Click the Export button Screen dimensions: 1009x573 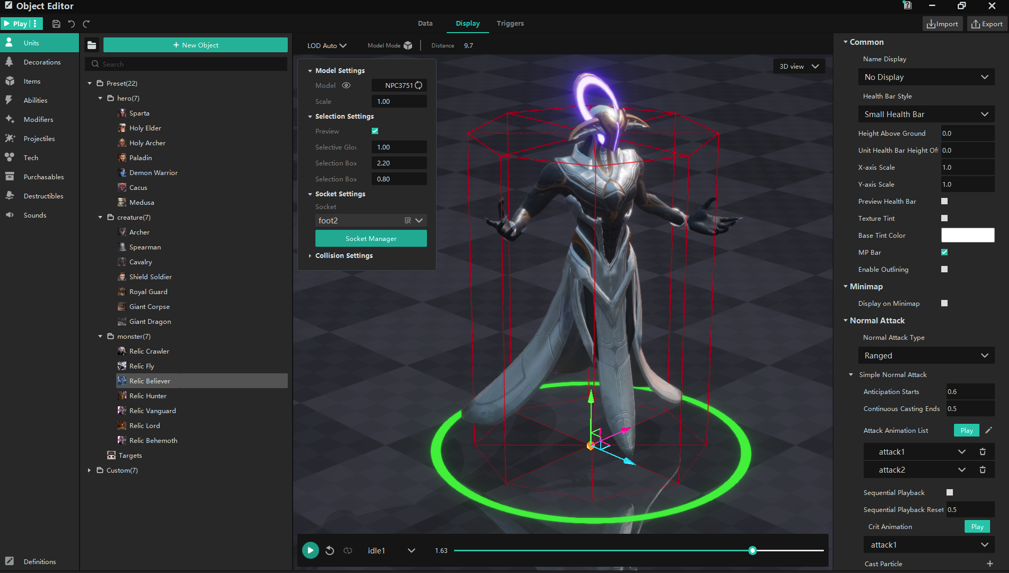[x=987, y=24]
